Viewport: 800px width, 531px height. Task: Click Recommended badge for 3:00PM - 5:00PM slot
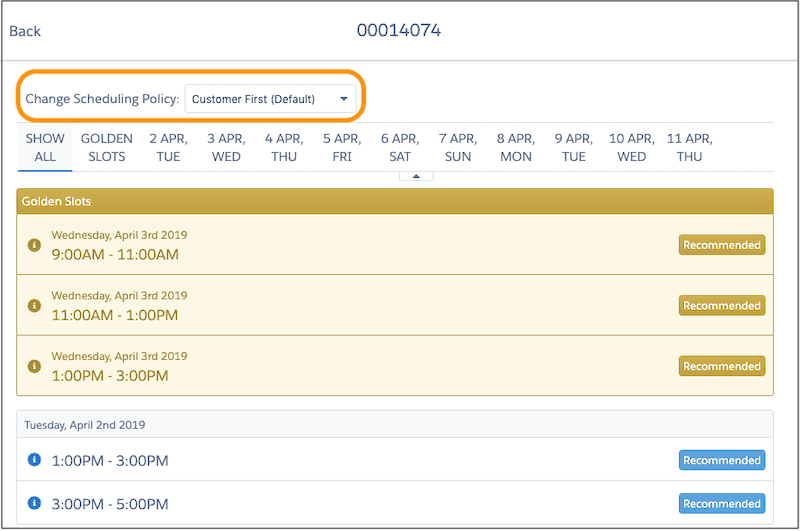pyautogui.click(x=721, y=503)
